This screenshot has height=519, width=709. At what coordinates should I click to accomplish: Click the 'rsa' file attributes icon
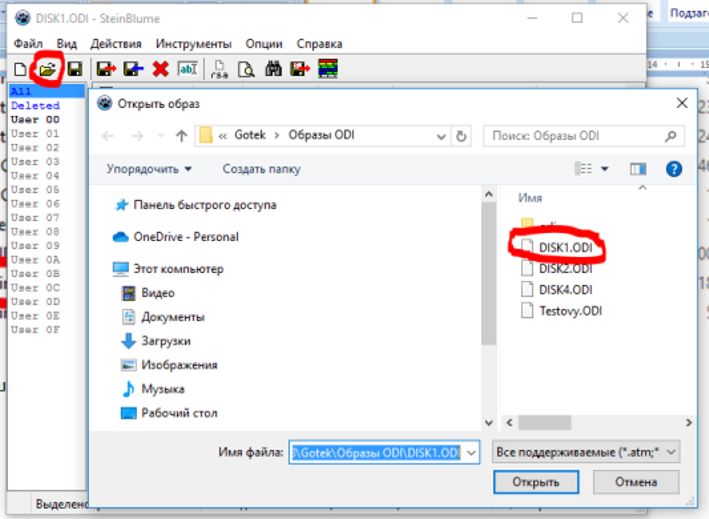tap(219, 69)
